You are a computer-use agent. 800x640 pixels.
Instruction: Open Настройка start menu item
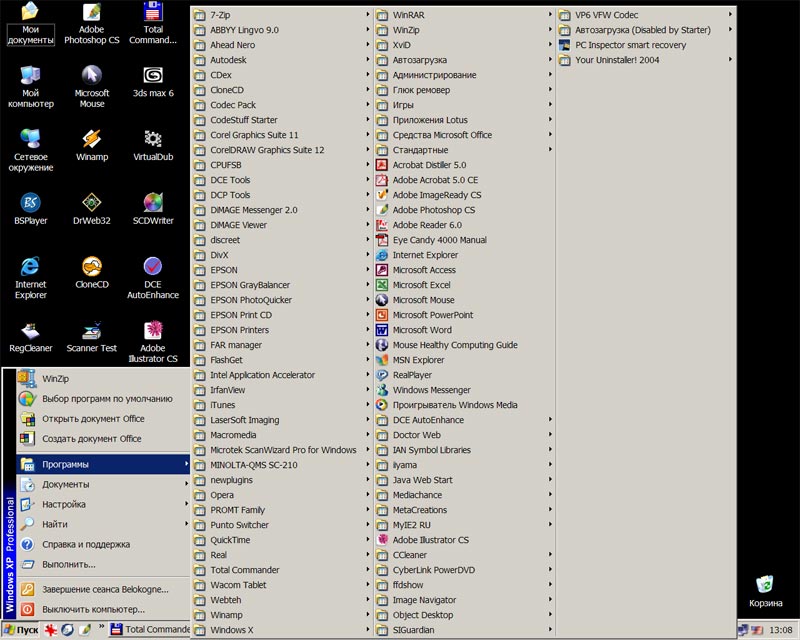103,504
